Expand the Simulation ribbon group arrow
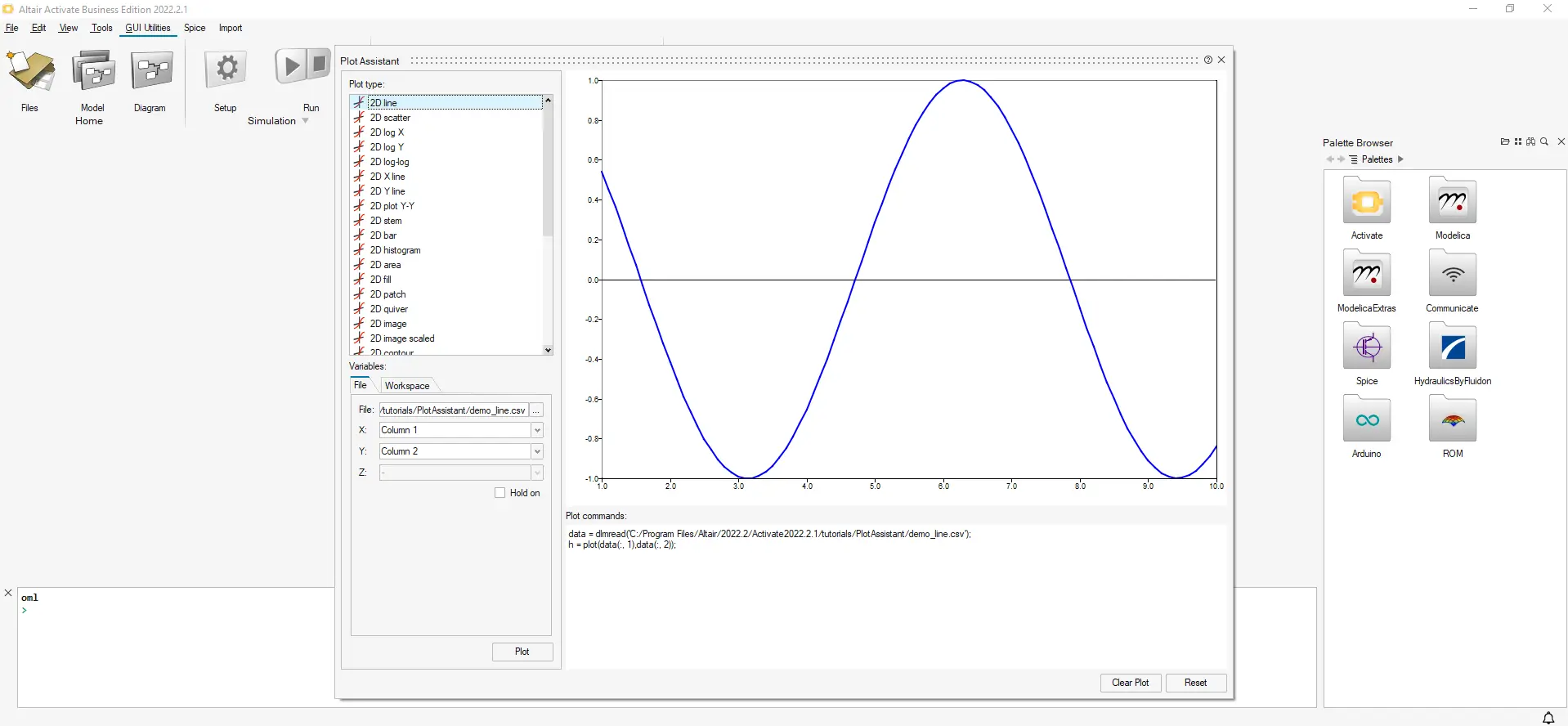The height and width of the screenshot is (726, 1568). 305,121
